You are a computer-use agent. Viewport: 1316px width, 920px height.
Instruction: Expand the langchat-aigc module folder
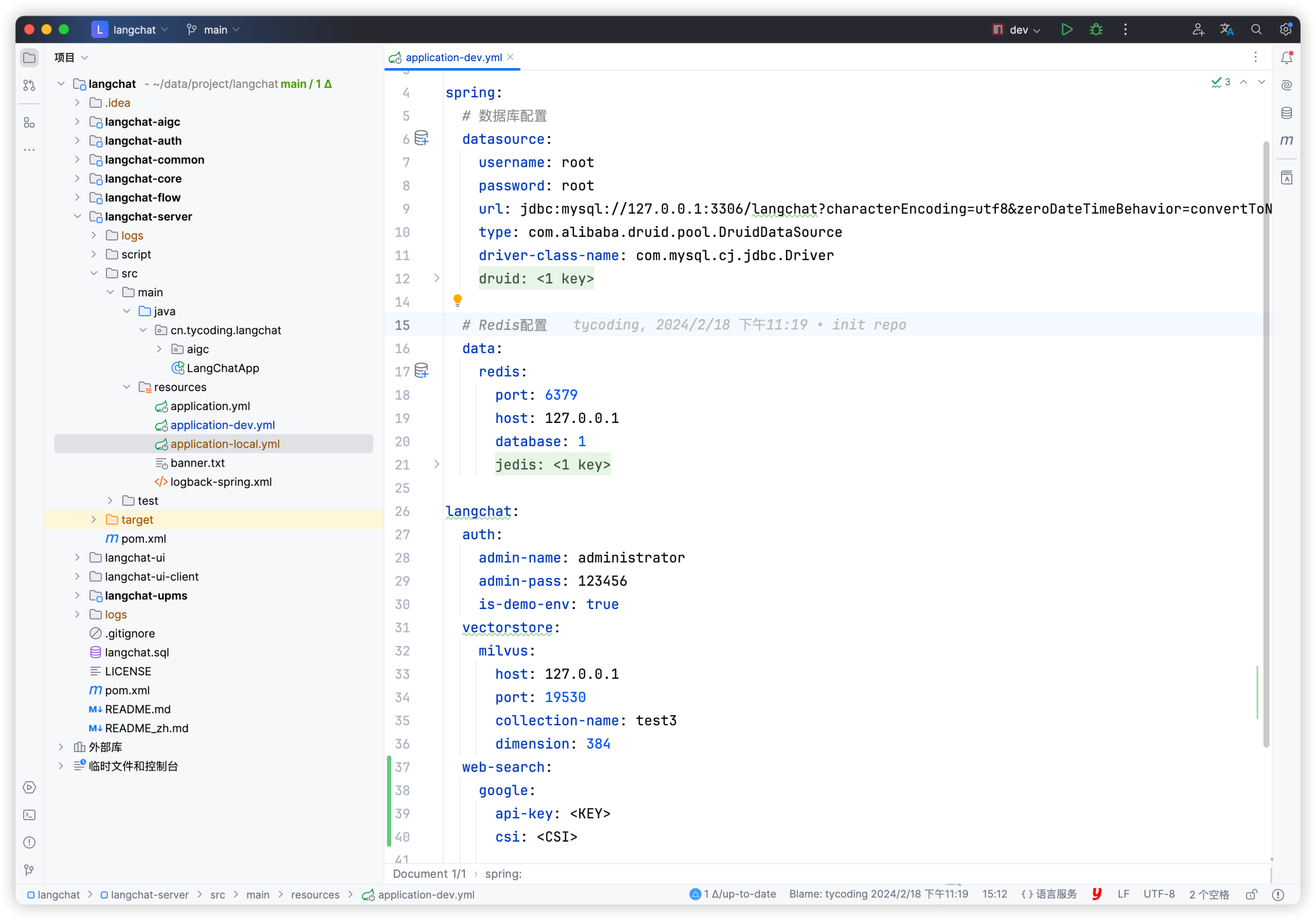click(78, 121)
